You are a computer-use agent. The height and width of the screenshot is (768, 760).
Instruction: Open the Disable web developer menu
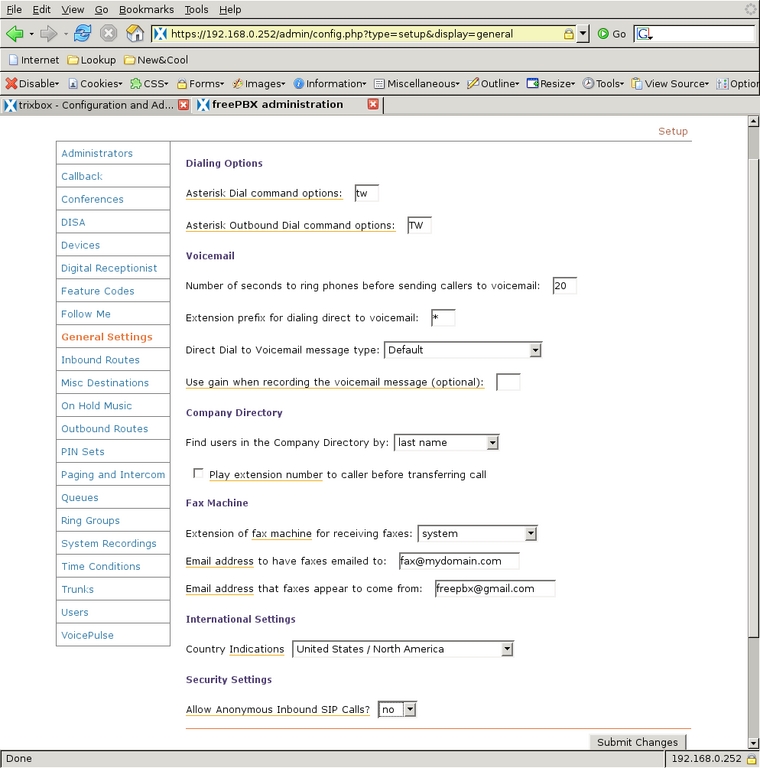[x=32, y=84]
